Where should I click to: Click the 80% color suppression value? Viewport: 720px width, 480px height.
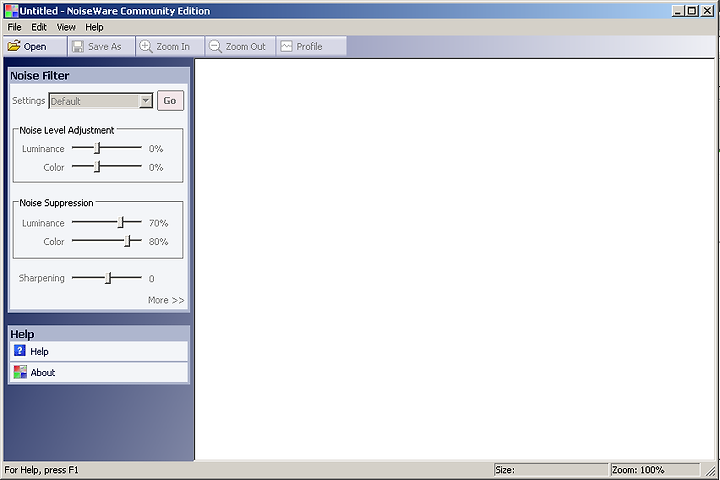pyautogui.click(x=158, y=242)
